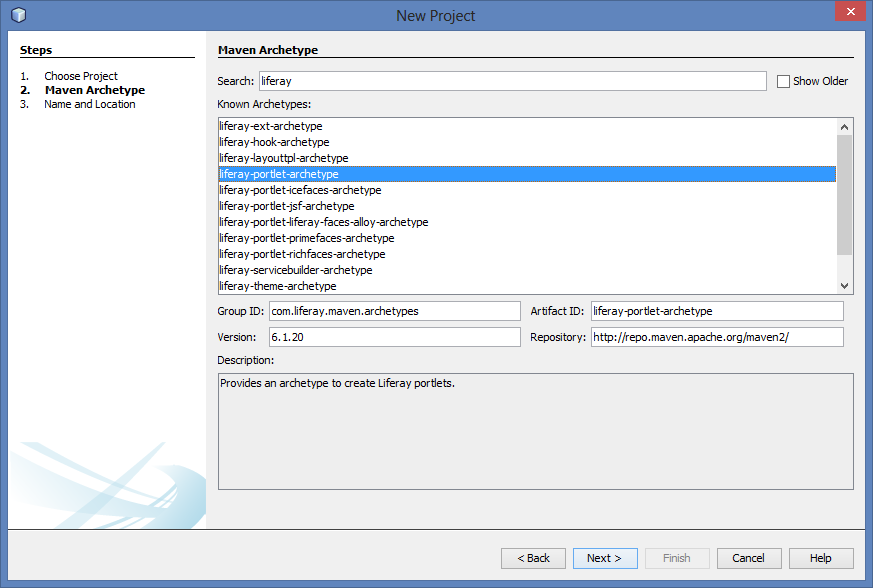Click the Group ID field

click(x=394, y=311)
